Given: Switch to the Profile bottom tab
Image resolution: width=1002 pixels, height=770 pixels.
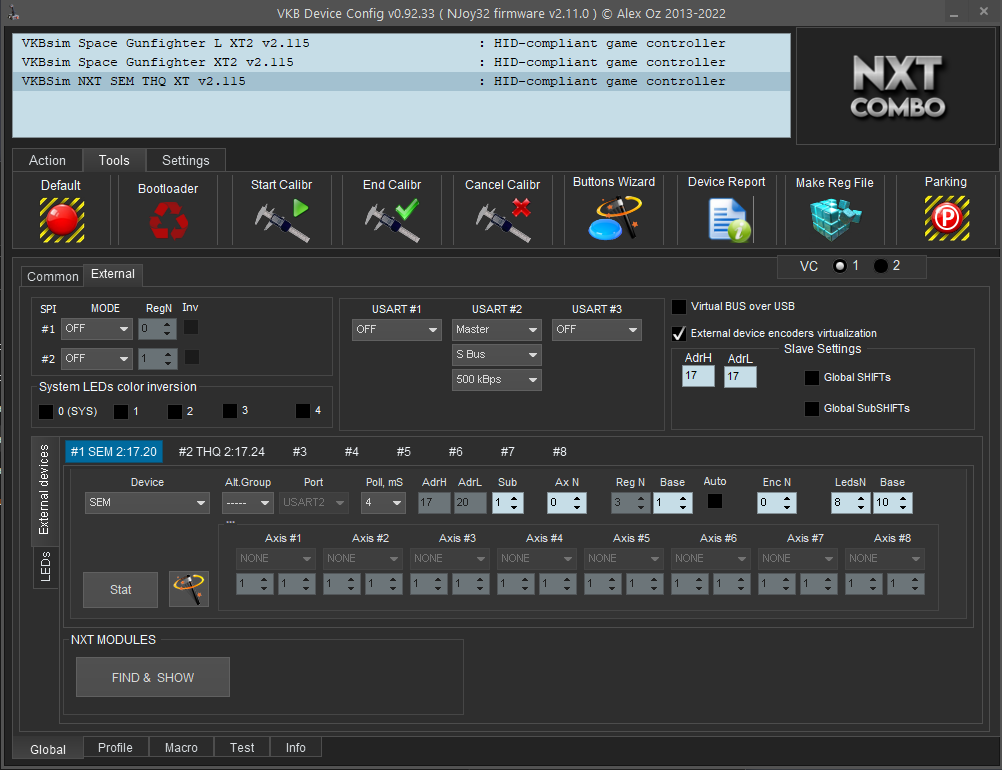Looking at the screenshot, I should 116,748.
